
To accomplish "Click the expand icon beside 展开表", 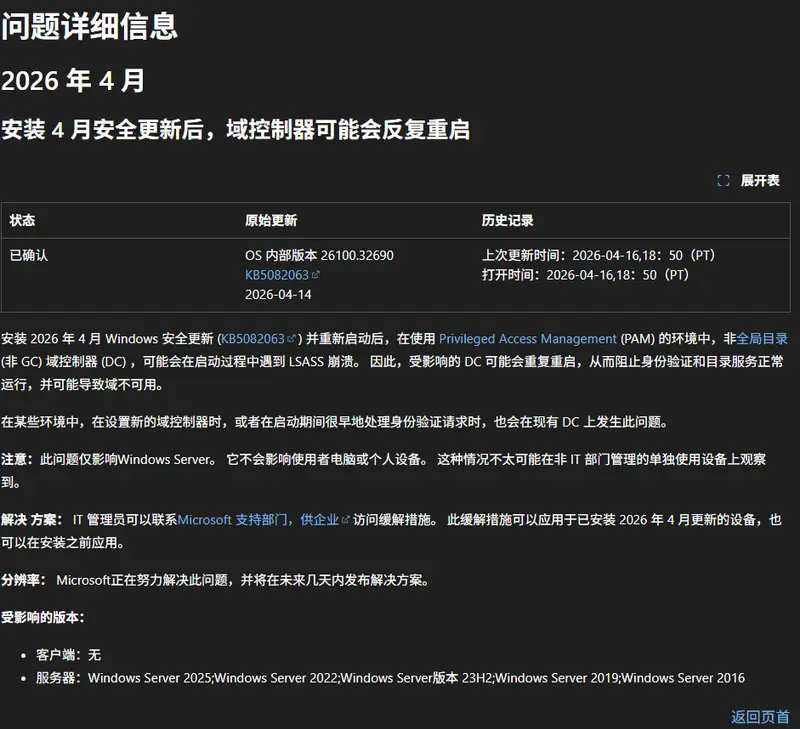I will point(724,181).
